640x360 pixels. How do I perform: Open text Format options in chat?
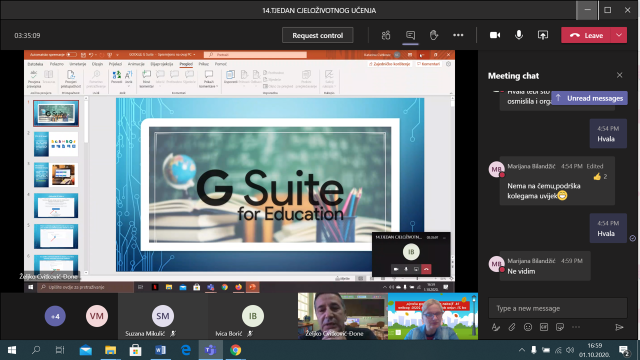pyautogui.click(x=496, y=327)
